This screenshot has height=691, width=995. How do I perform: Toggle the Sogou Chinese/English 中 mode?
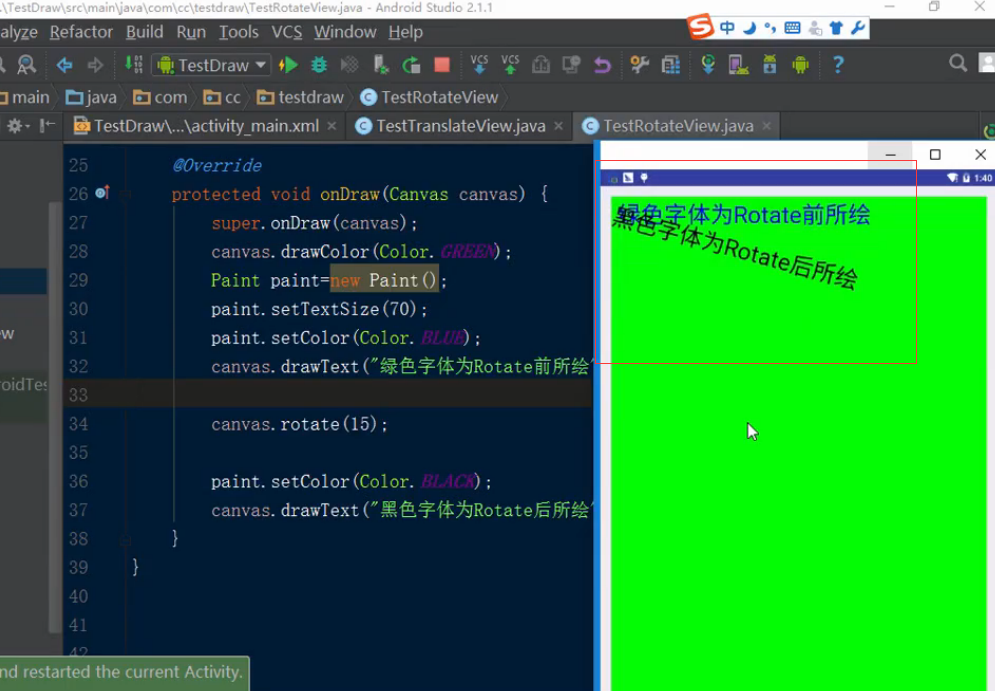727,28
